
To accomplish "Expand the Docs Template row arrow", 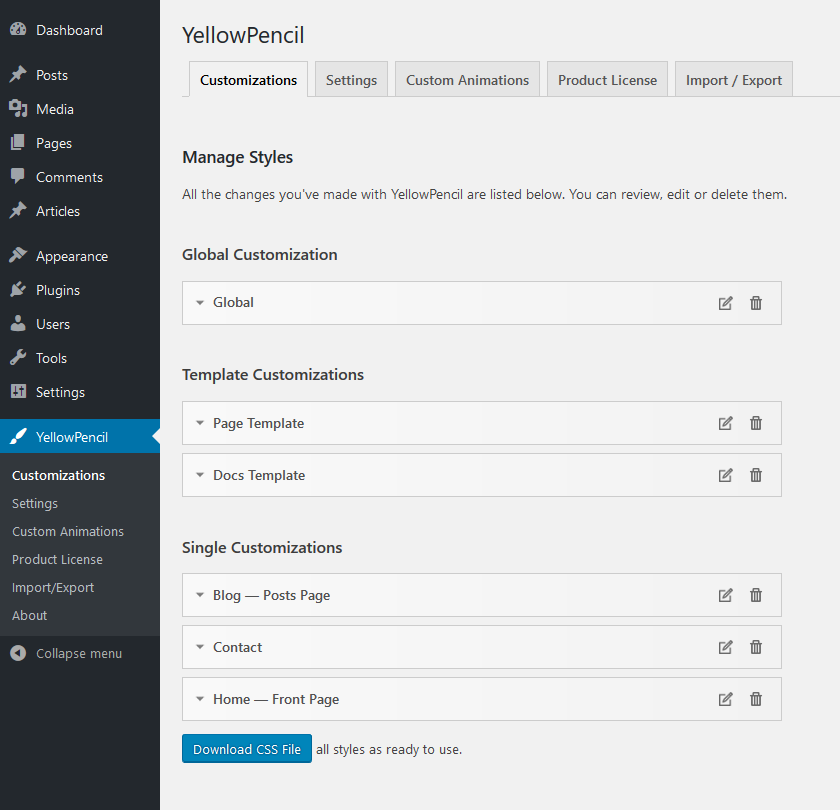I will coord(200,475).
